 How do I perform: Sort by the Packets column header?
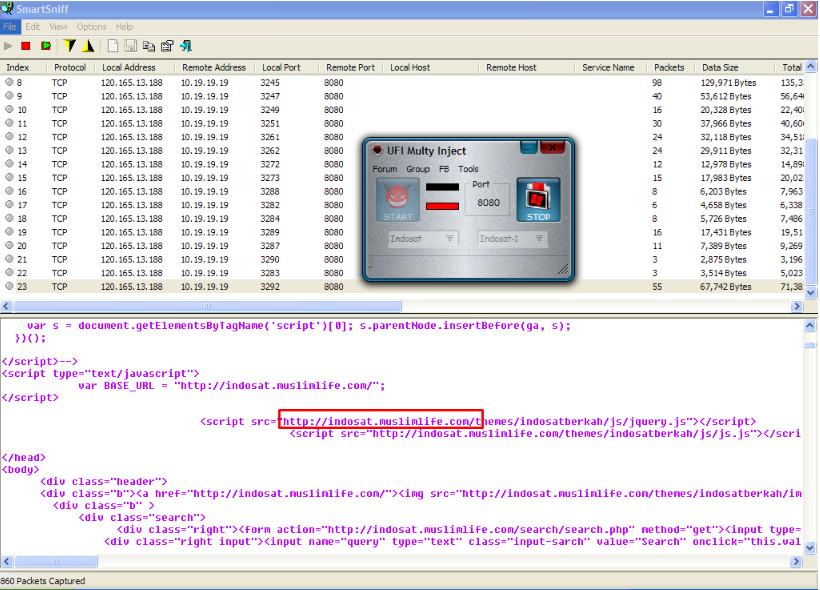[x=671, y=67]
